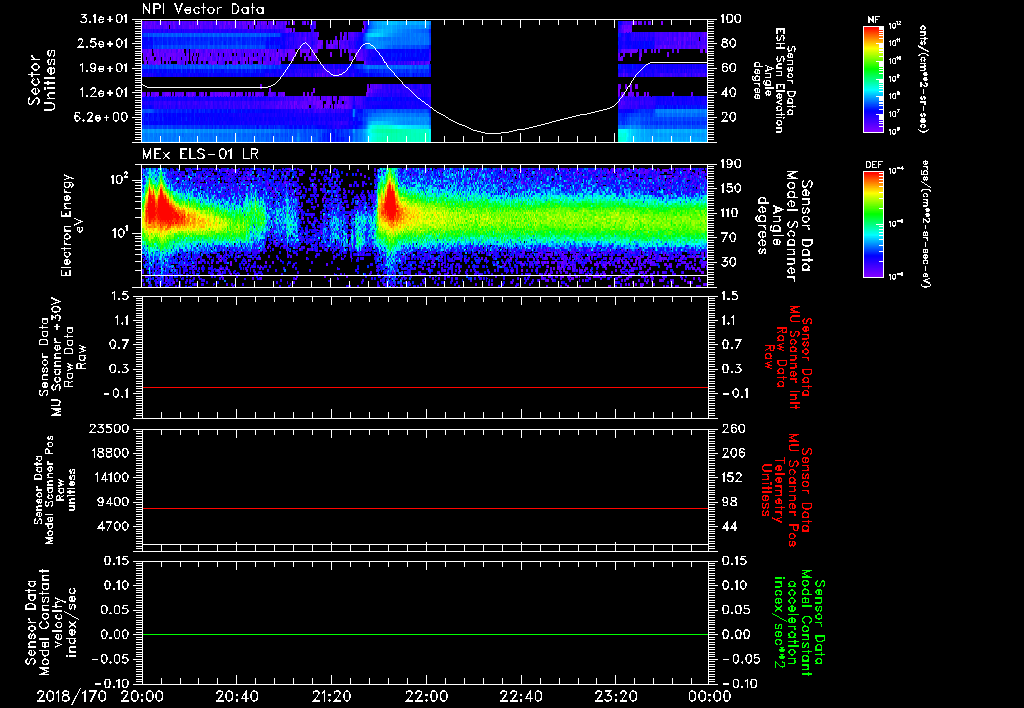This screenshot has width=1024, height=708.
Task: Click the "MU Scanner +30V Raw Data" axis title
Action: click(61, 357)
